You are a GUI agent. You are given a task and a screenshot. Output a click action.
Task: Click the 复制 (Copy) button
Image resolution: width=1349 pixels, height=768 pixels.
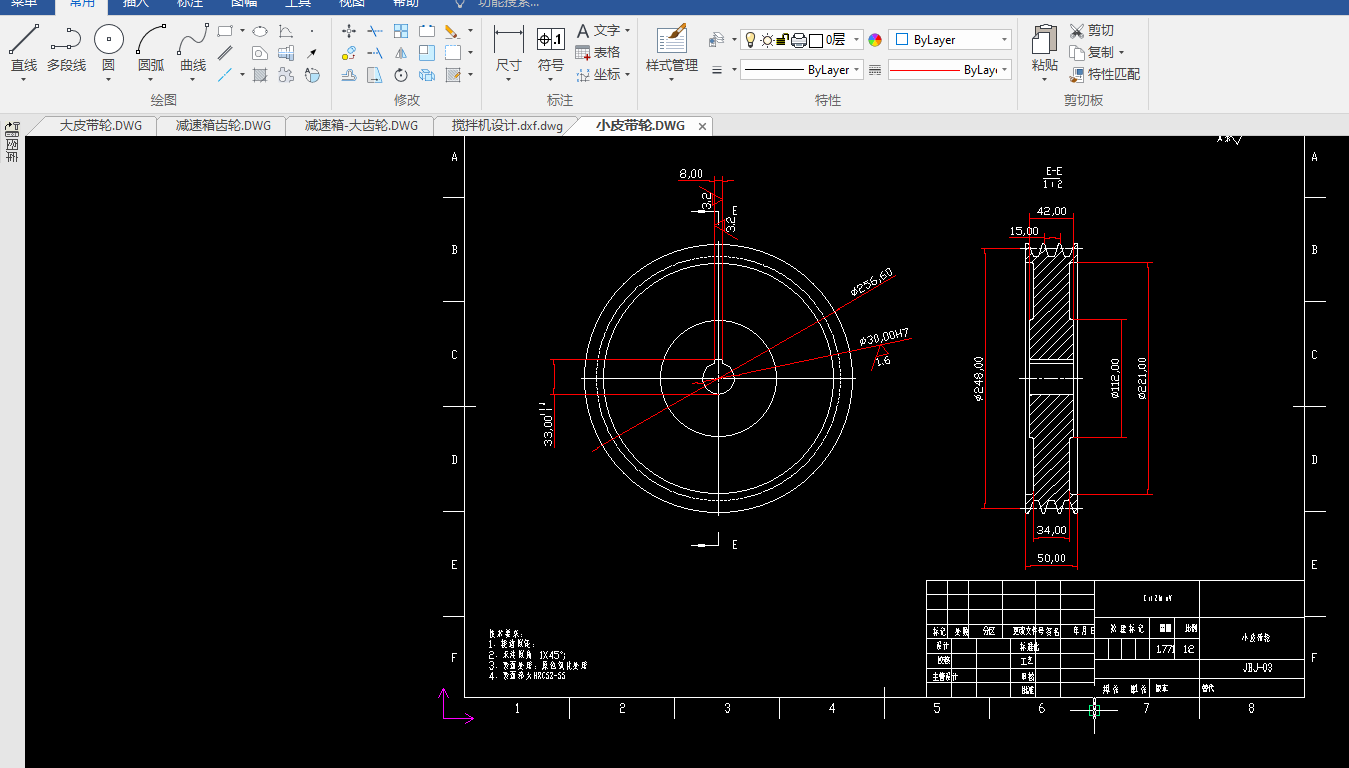pyautogui.click(x=1091, y=53)
